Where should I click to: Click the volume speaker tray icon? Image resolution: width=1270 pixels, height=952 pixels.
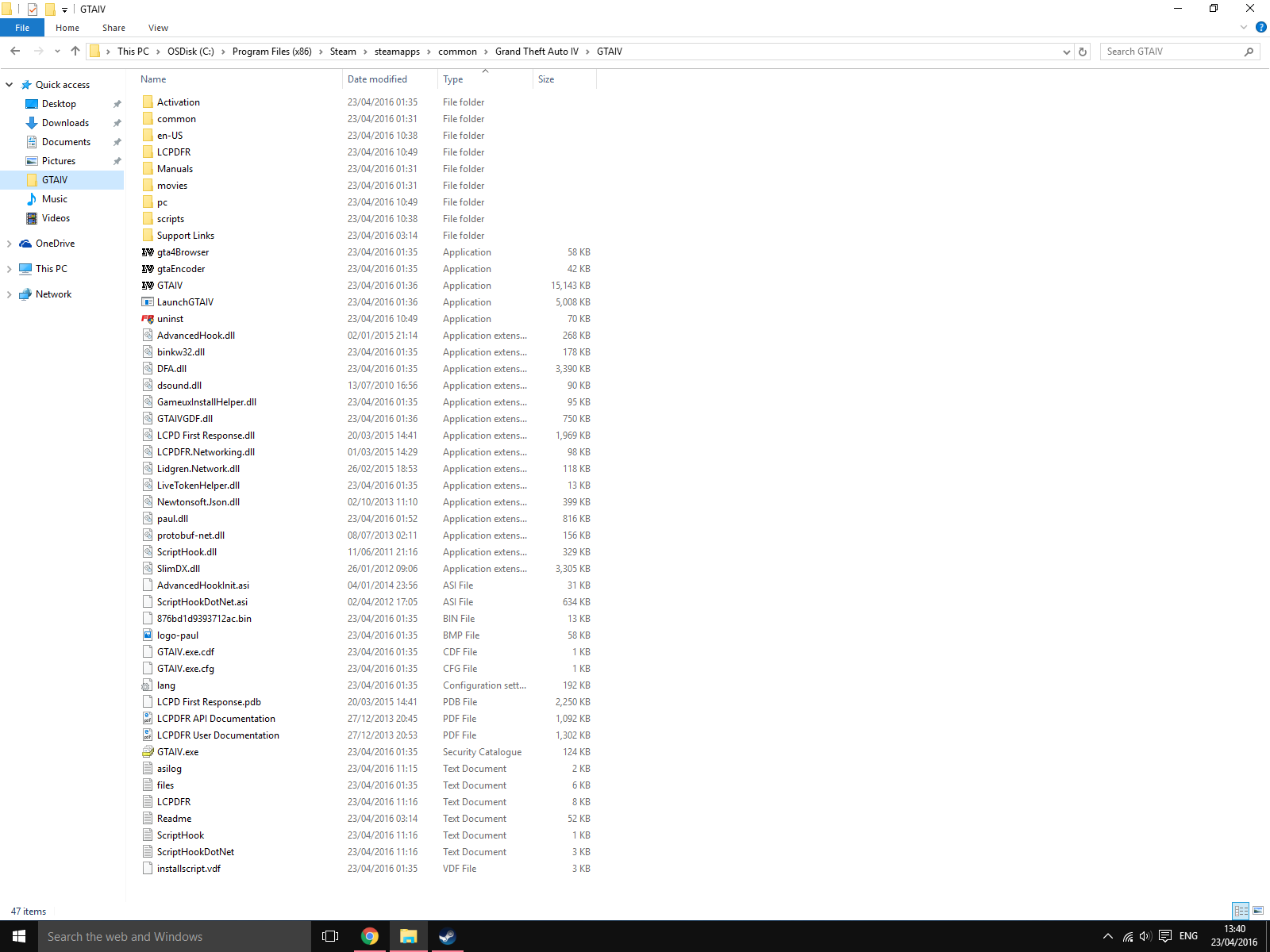pyautogui.click(x=1145, y=936)
